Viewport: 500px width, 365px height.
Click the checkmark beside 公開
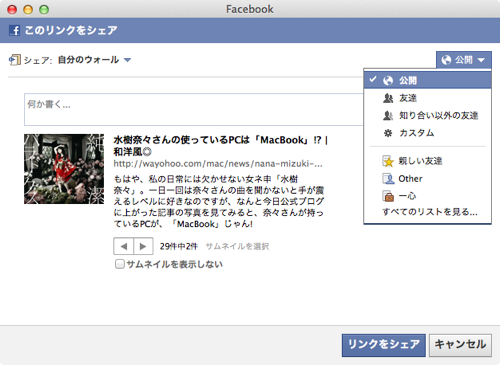point(373,79)
